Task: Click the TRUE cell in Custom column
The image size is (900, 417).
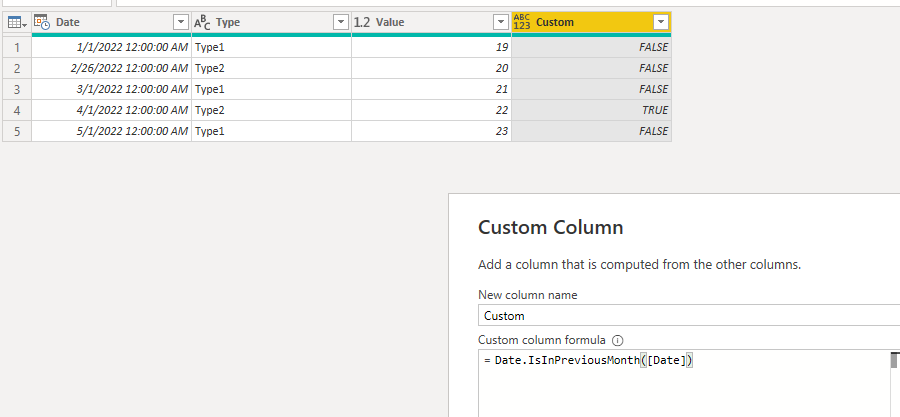Action: (591, 110)
